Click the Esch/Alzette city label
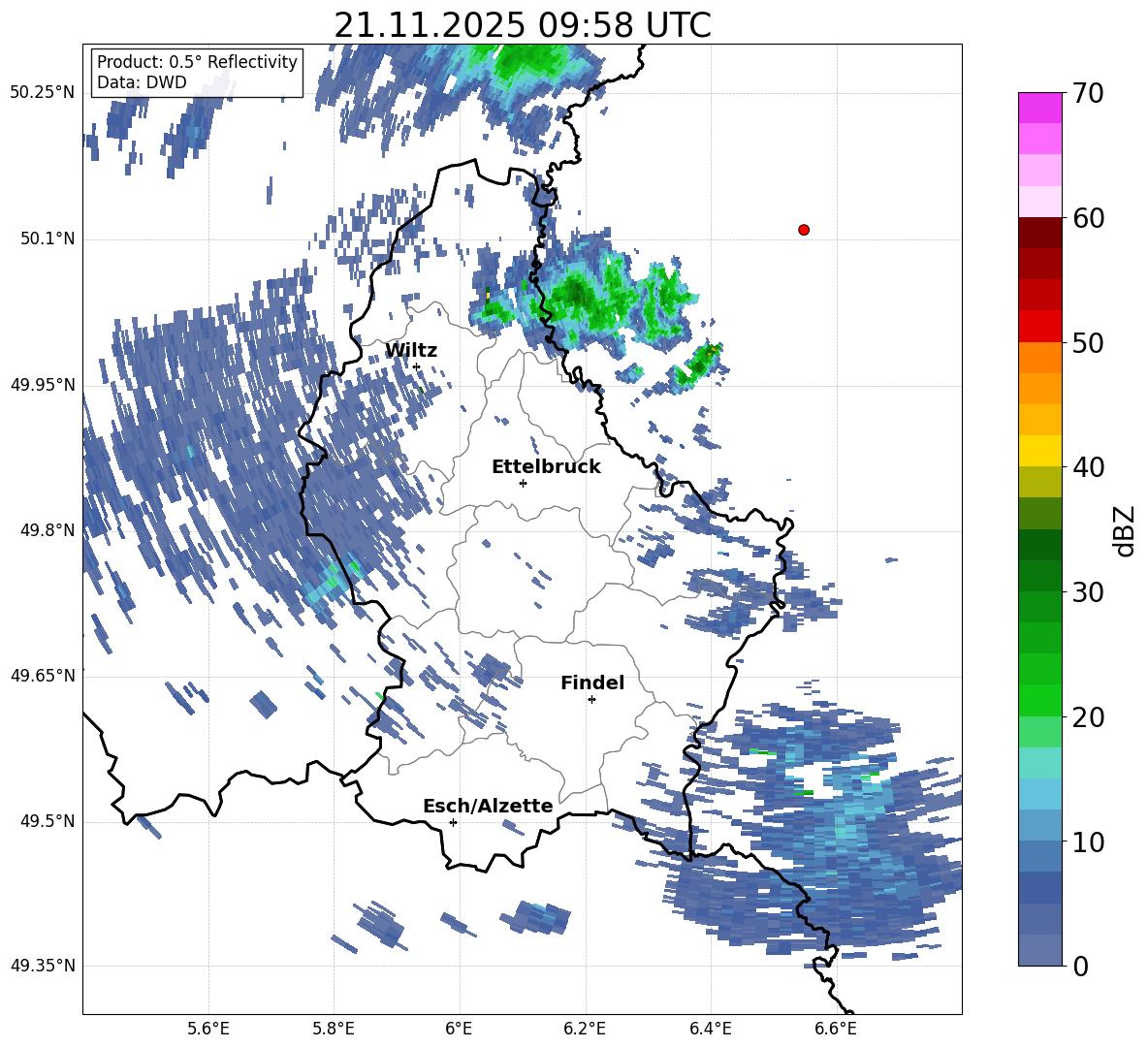The width and height of the screenshot is (1148, 1048). pos(488,806)
